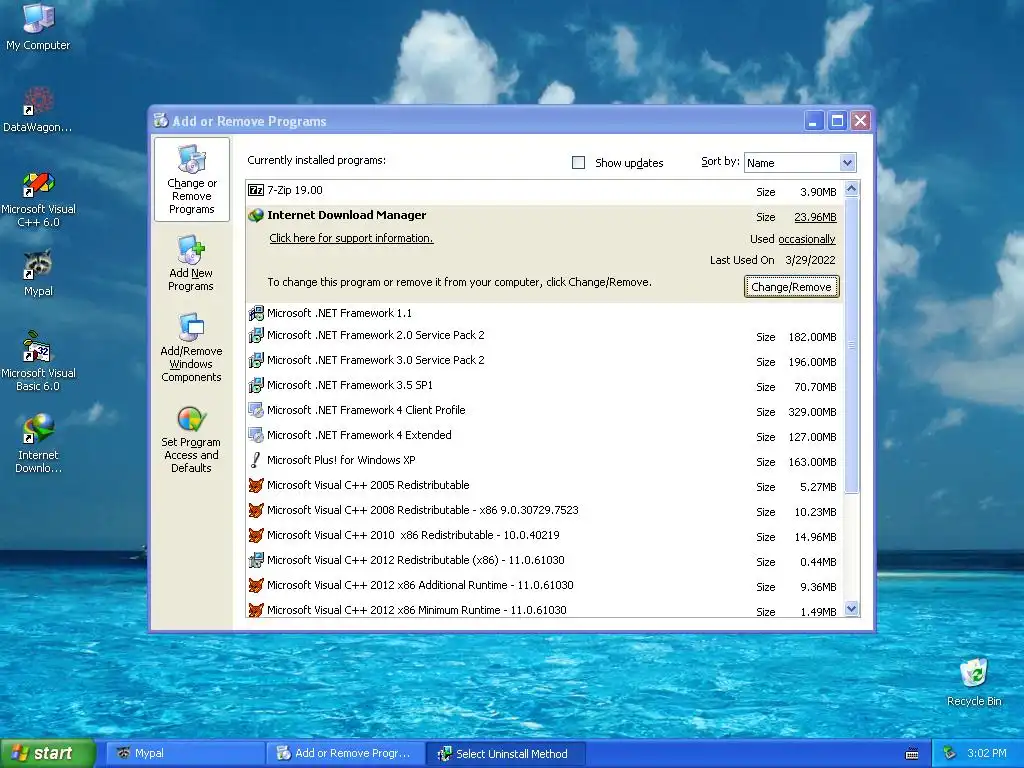Open the Recycle Bin

974,682
